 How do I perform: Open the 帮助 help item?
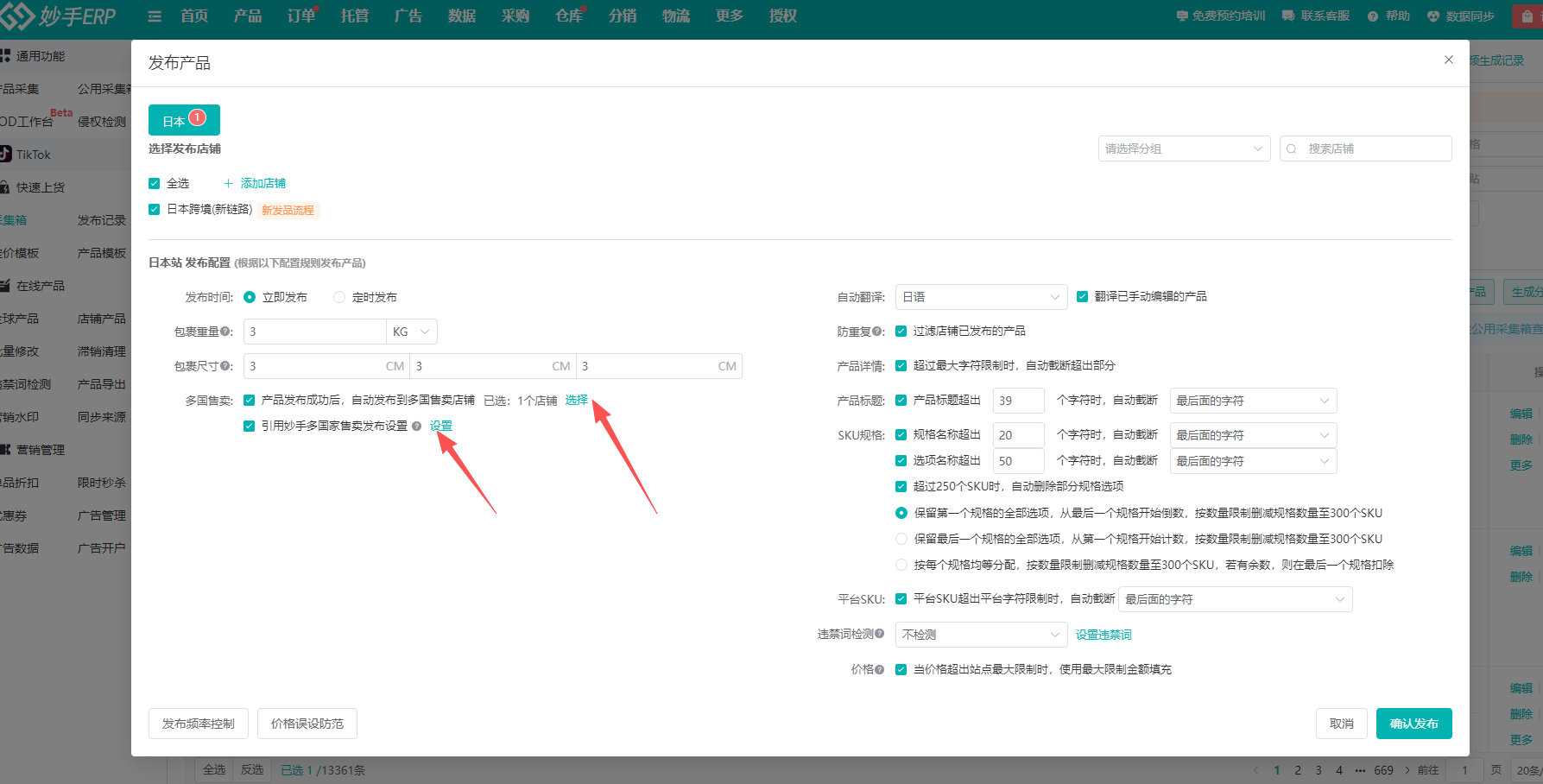tap(1388, 16)
